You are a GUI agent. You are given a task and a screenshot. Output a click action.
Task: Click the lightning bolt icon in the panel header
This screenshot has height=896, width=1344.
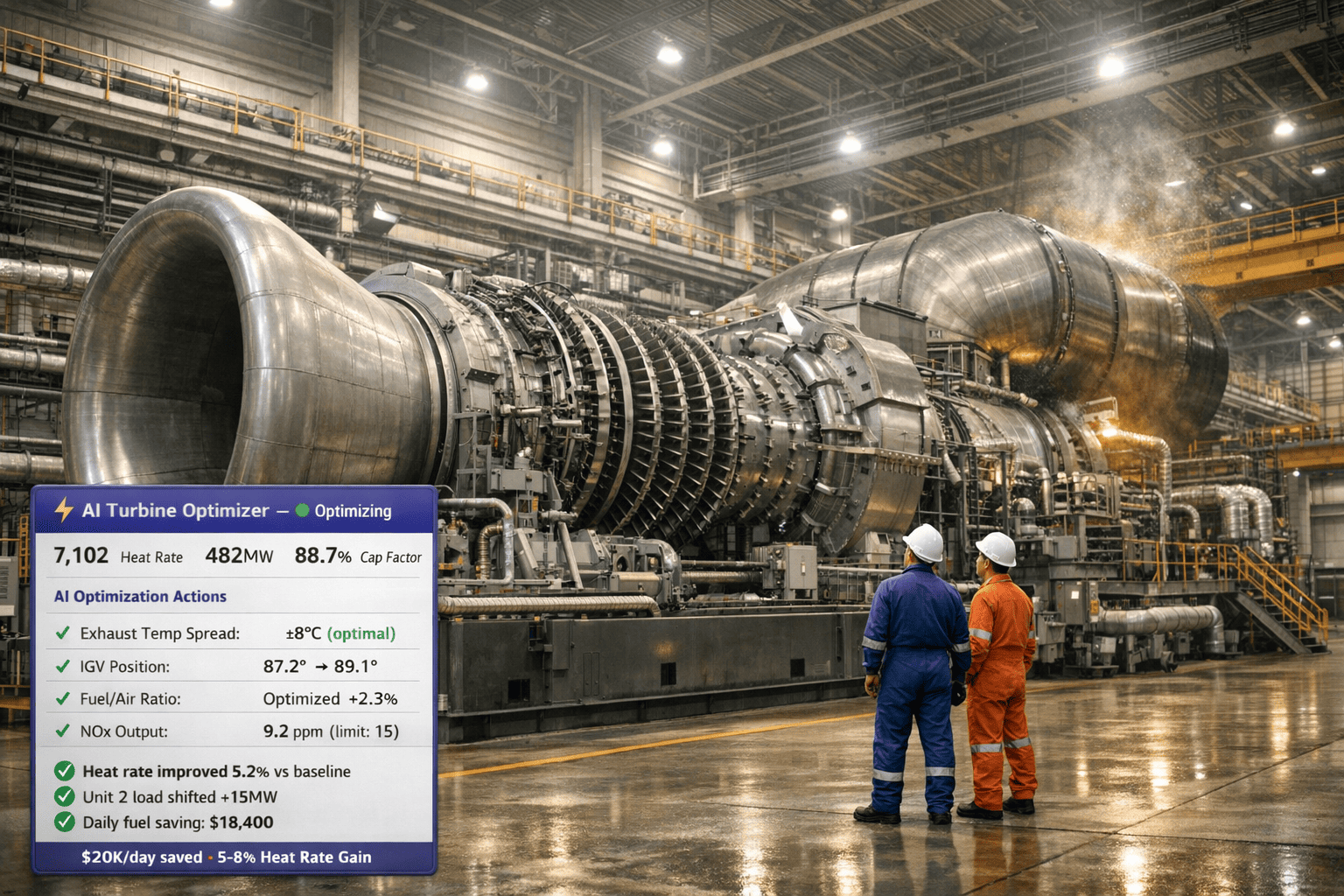tap(62, 510)
